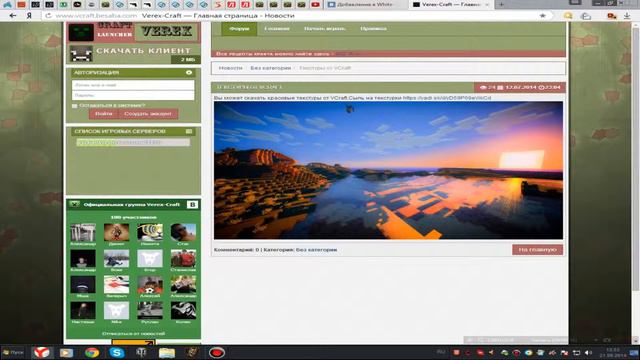
Task: Focus the password input field
Action: point(133,95)
